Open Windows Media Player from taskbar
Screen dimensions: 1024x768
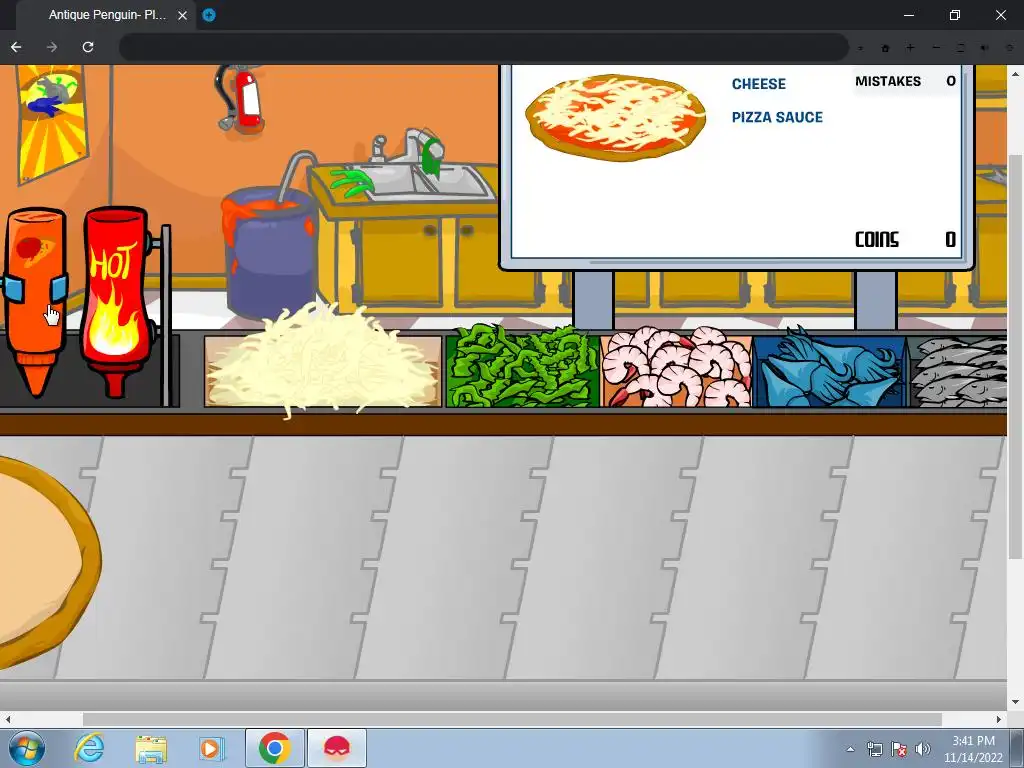click(211, 748)
